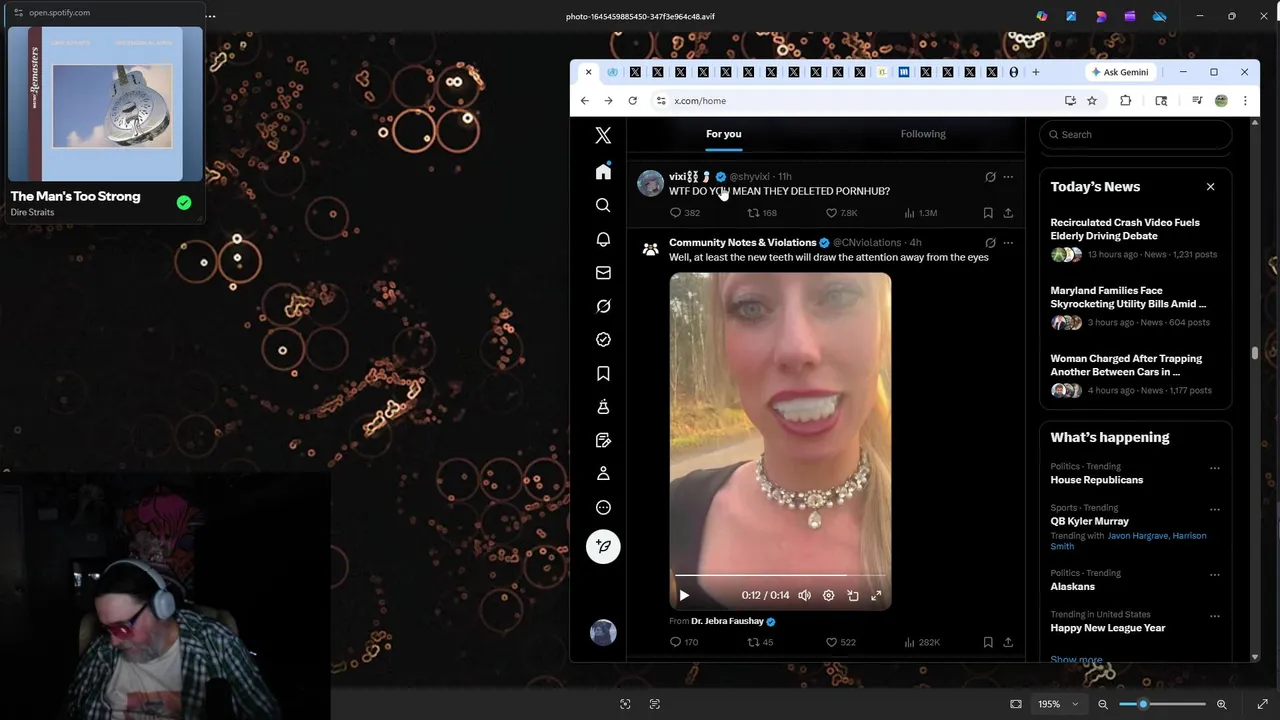Open three-dot menu on Community Notes post
This screenshot has height=720, width=1280.
tap(1008, 242)
